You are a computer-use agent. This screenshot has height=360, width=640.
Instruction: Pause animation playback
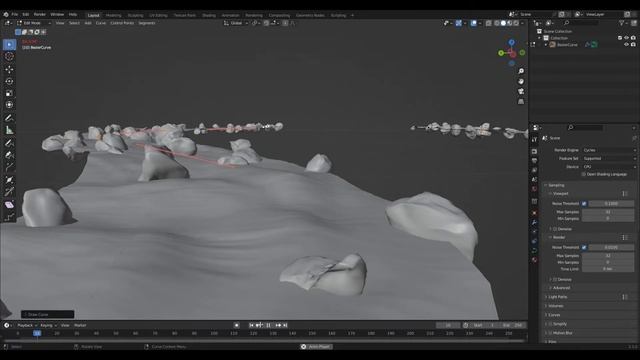tap(269, 325)
